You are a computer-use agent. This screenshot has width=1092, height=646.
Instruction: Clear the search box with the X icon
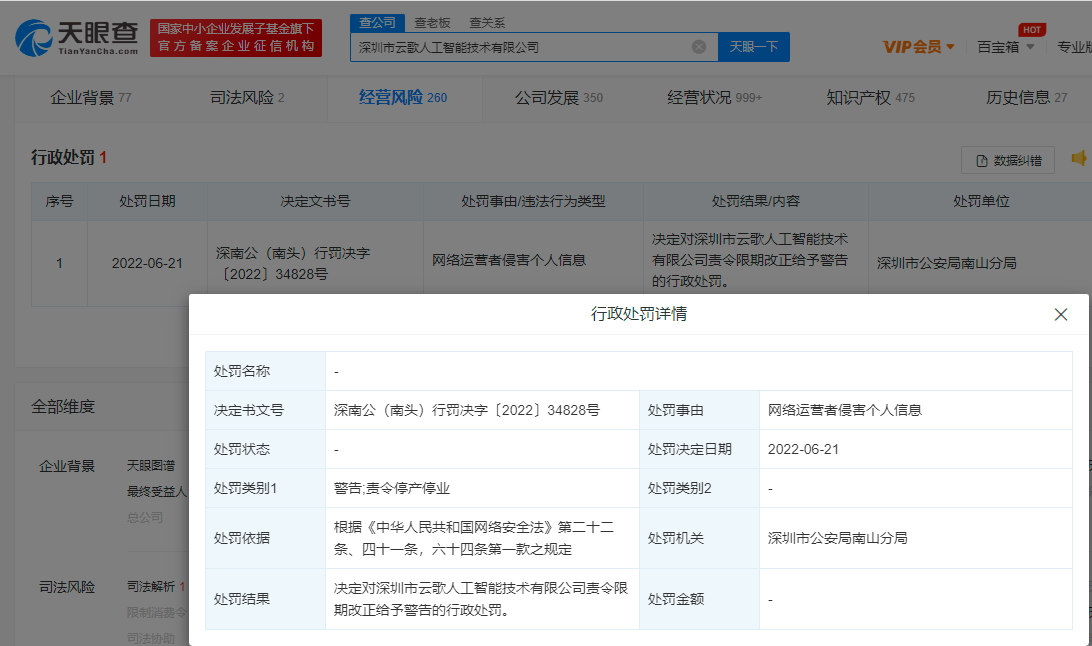(x=699, y=47)
